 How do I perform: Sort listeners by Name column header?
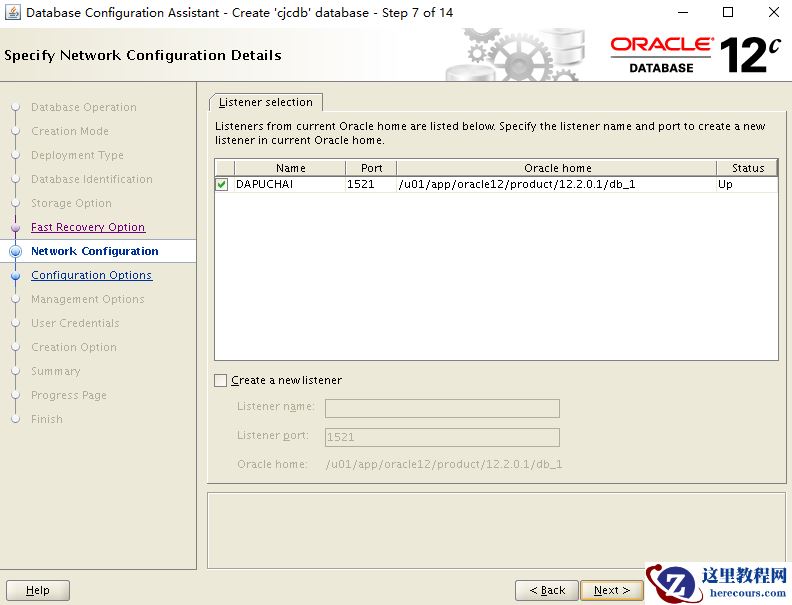290,168
